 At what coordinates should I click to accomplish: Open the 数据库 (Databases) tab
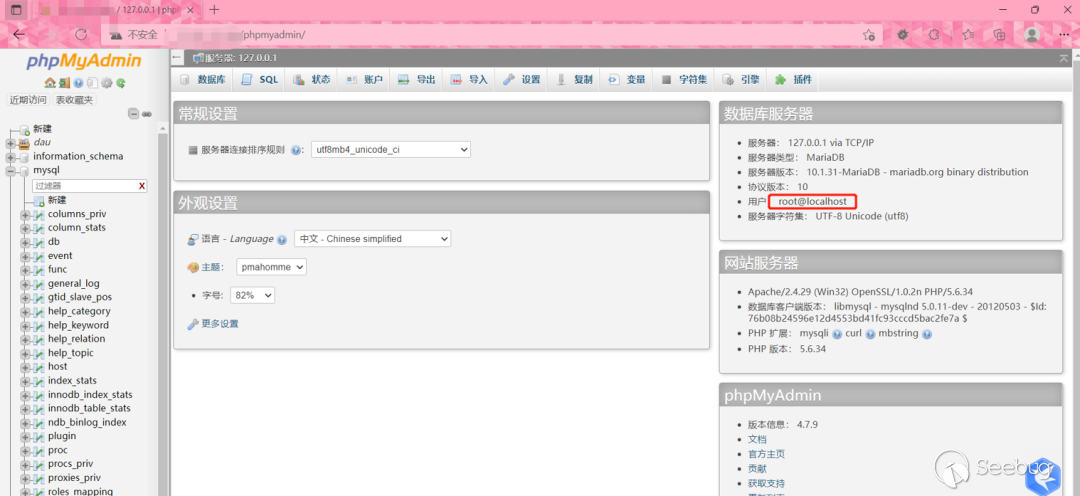pos(203,80)
